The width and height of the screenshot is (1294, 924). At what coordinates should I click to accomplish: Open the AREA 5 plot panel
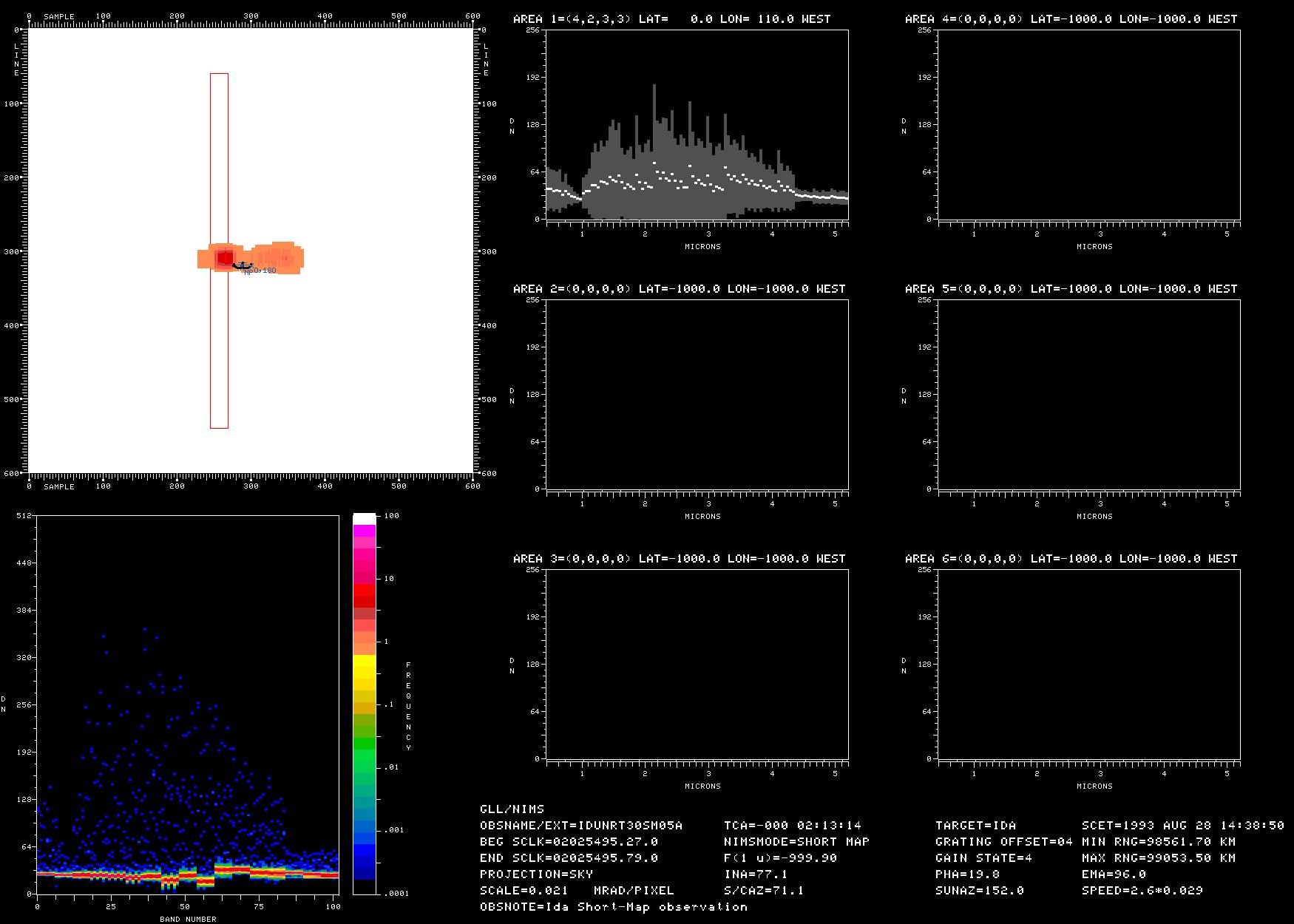coord(1088,394)
